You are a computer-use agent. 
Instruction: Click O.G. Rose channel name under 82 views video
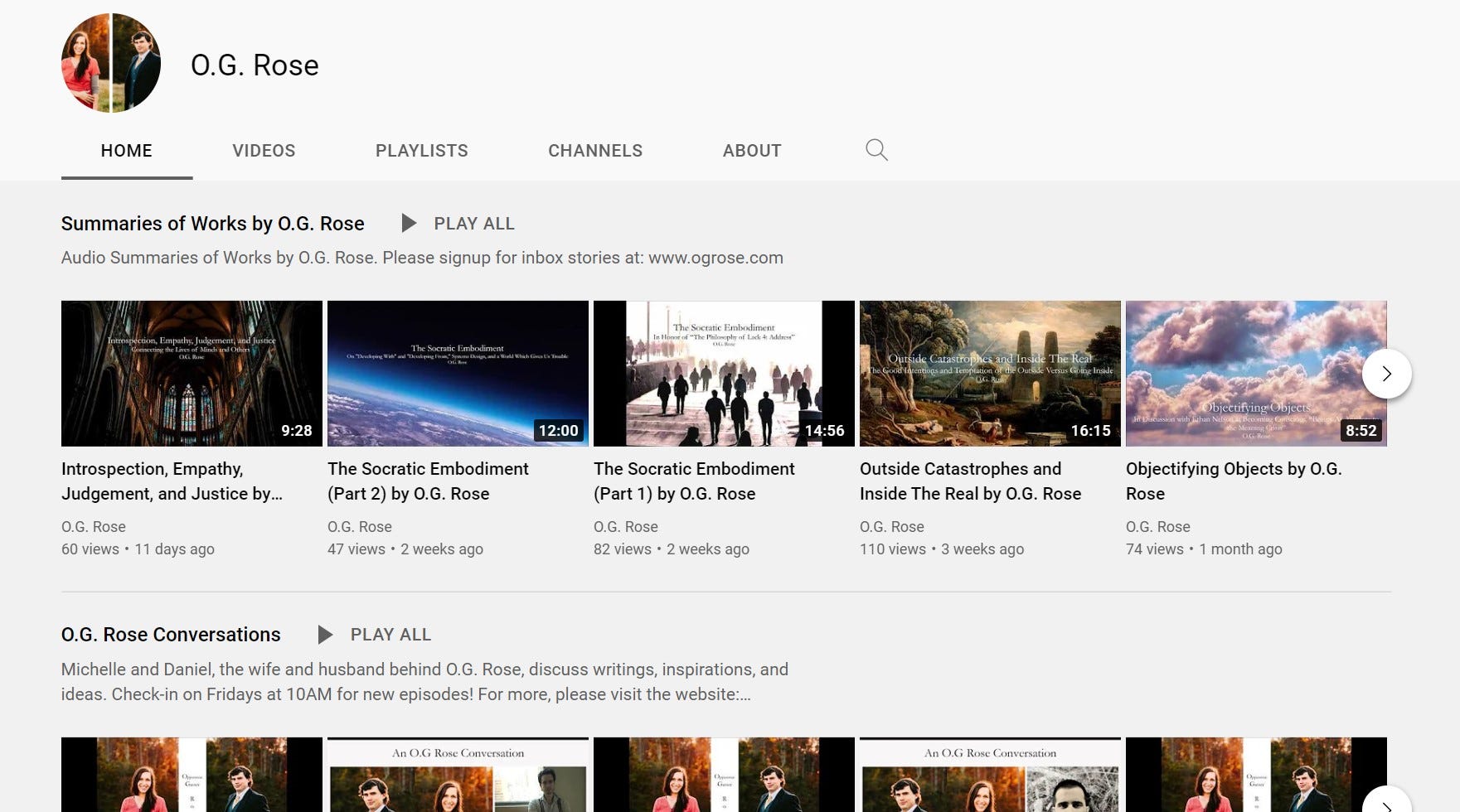pyautogui.click(x=626, y=527)
